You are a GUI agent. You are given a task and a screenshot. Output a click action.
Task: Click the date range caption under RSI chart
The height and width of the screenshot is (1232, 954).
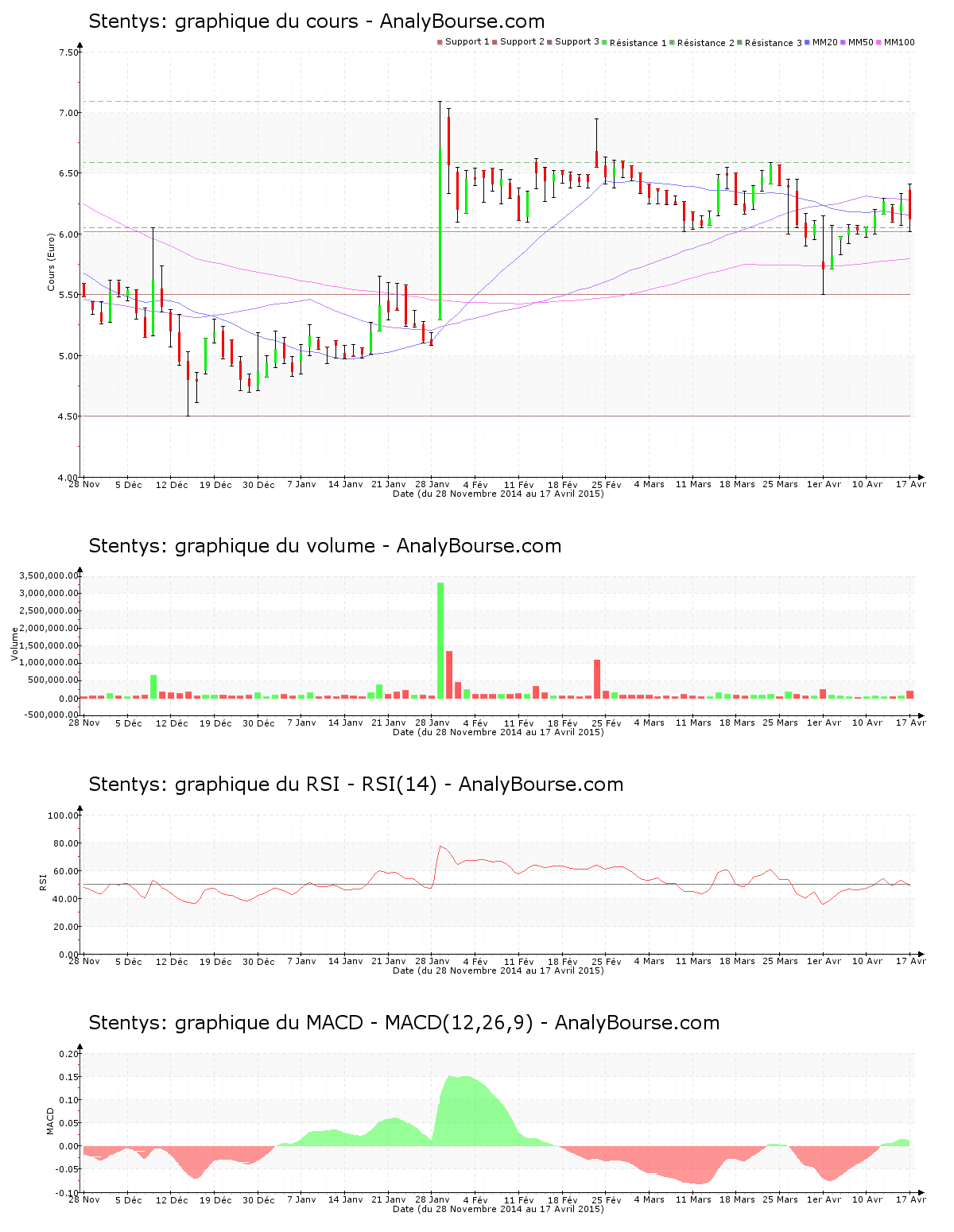coord(498,970)
